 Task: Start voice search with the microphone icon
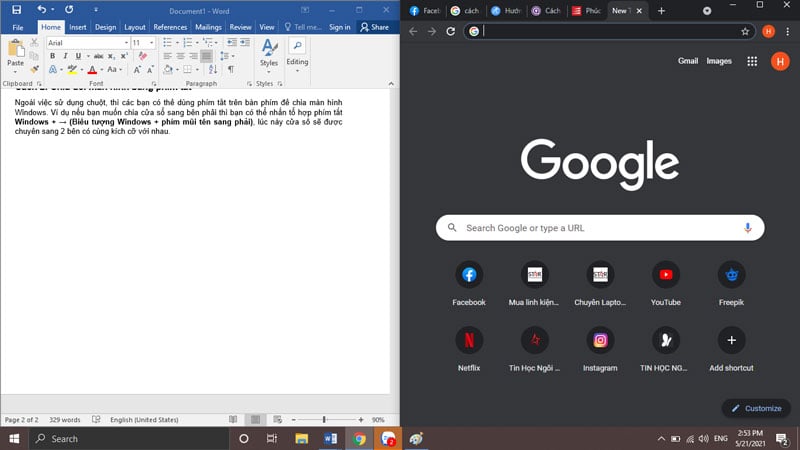pos(747,228)
